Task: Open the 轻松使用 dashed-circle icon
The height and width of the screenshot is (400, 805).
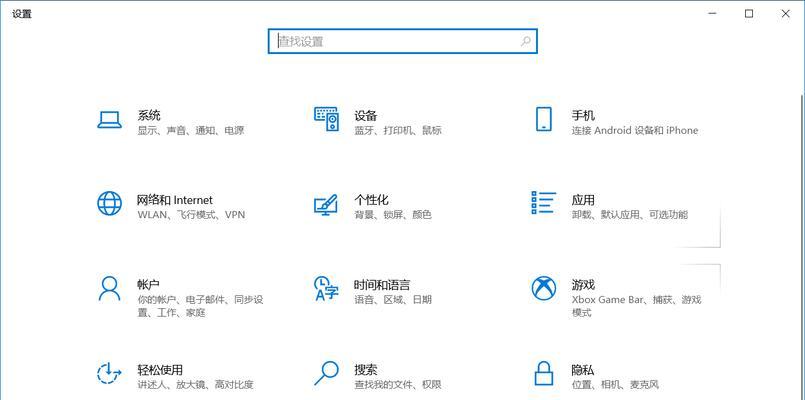Action: coord(109,373)
